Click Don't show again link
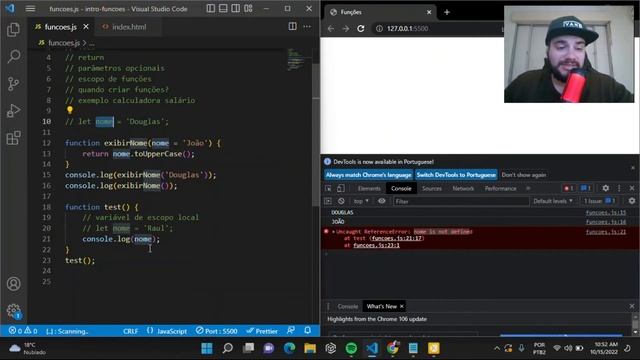Screen dimensions: 640x360 [524, 175]
